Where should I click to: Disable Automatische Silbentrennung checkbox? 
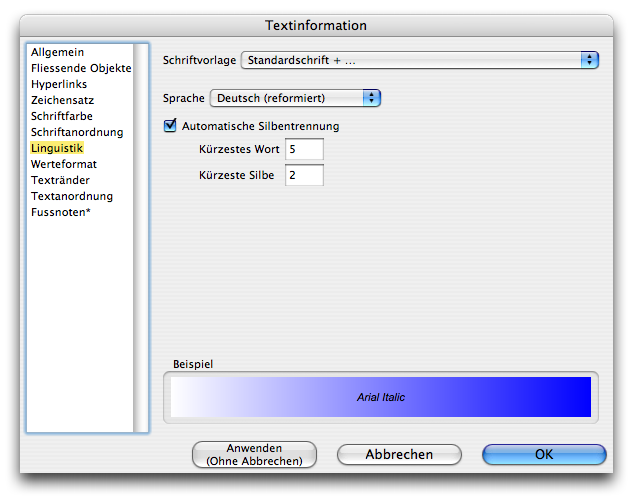pyautogui.click(x=170, y=126)
